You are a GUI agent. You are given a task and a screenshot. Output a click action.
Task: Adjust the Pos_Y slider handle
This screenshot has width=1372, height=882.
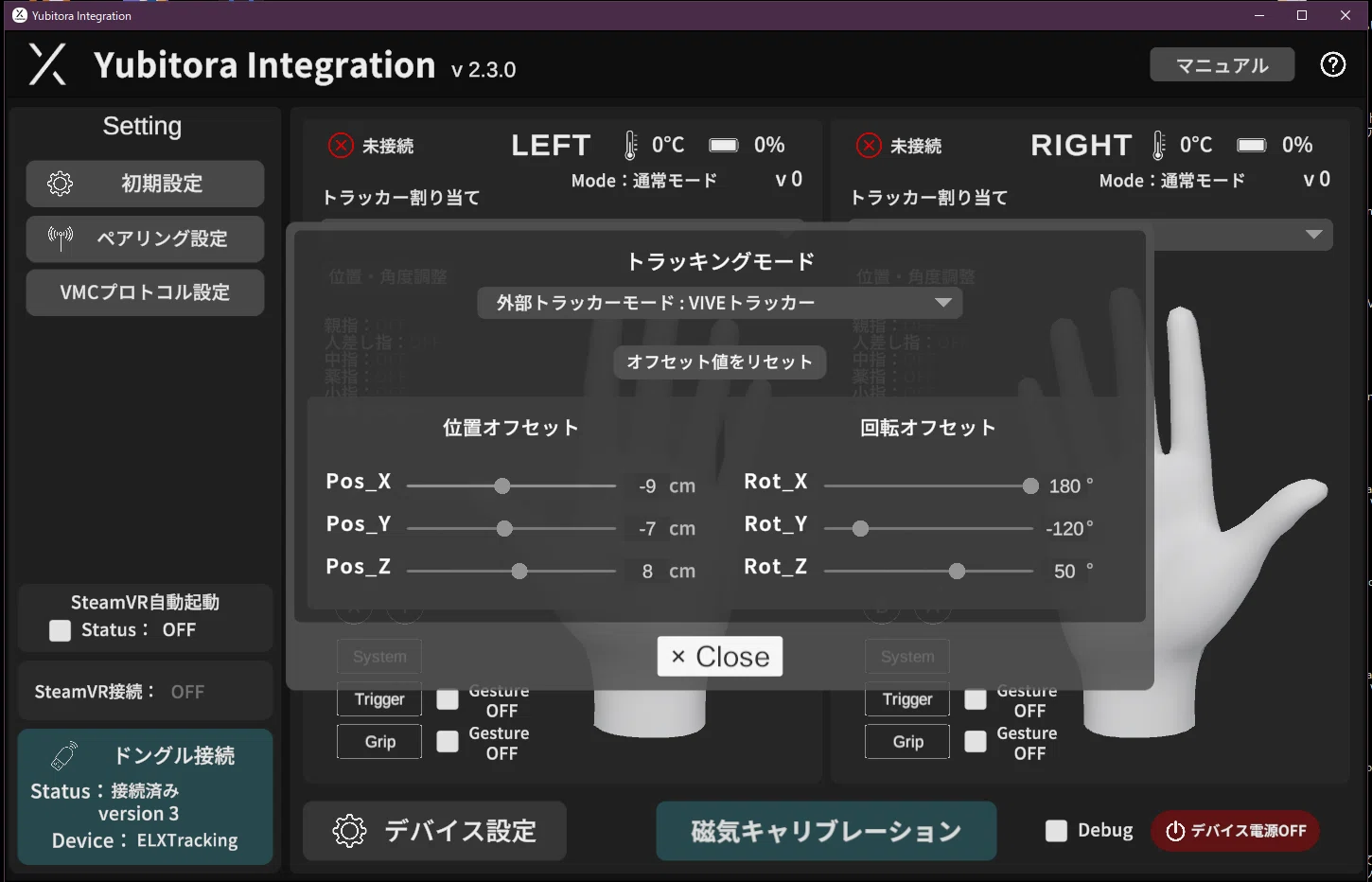click(x=504, y=529)
